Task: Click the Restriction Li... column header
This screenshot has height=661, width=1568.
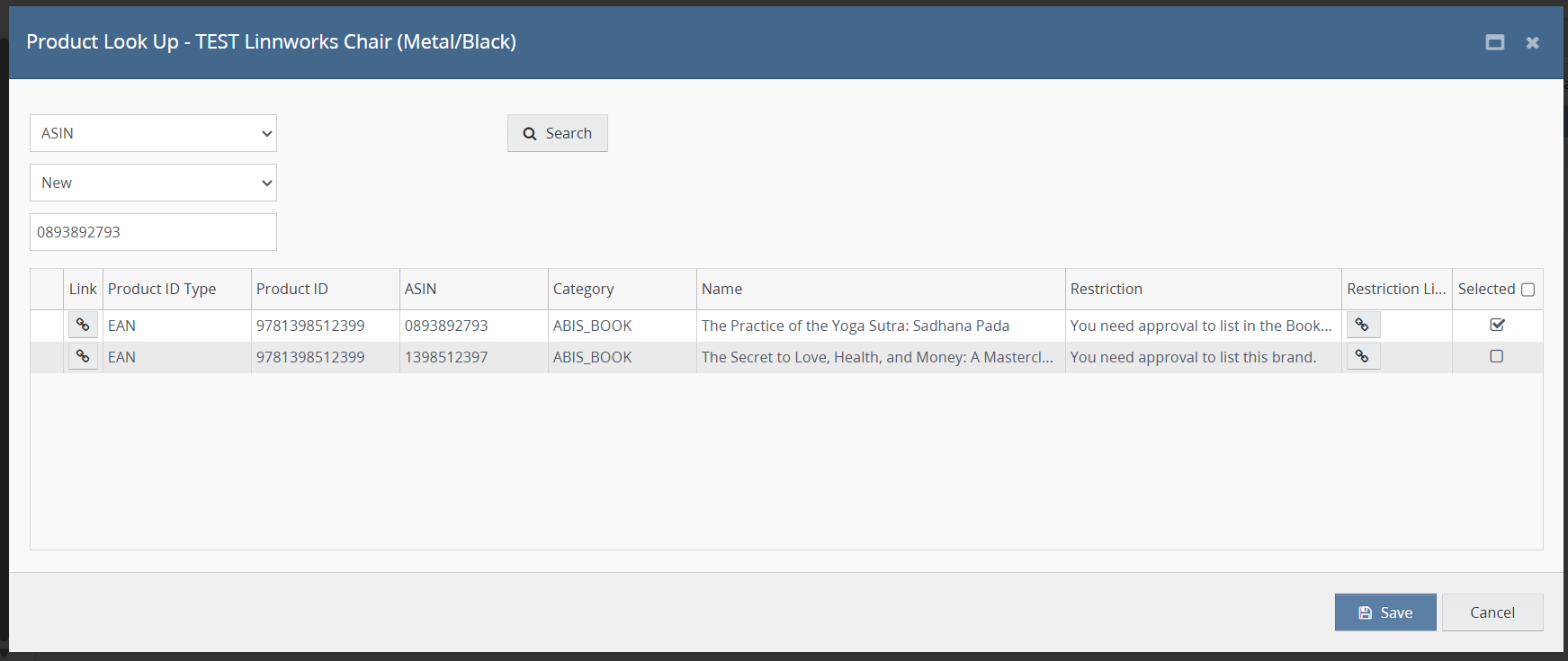Action: click(x=1397, y=289)
